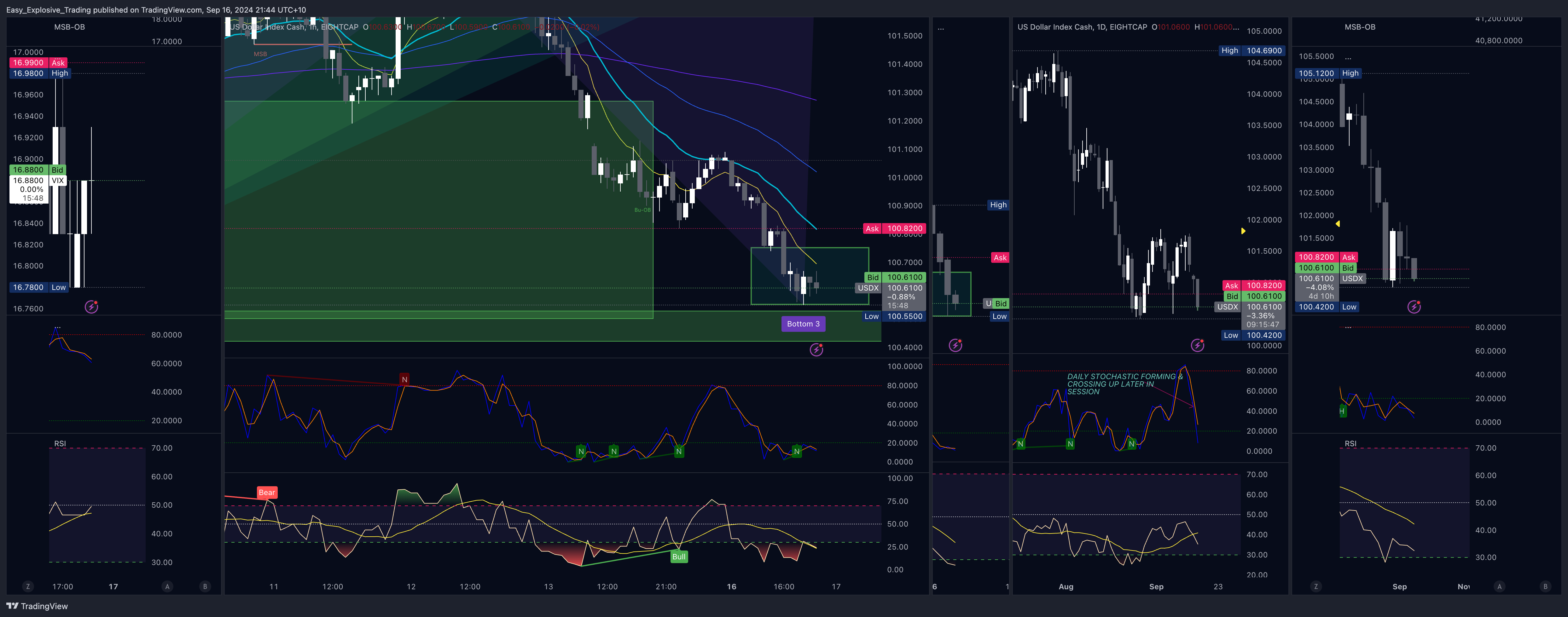Click the lightning icon below the Bottom 3 label
The image size is (1568, 617).
coord(816,349)
